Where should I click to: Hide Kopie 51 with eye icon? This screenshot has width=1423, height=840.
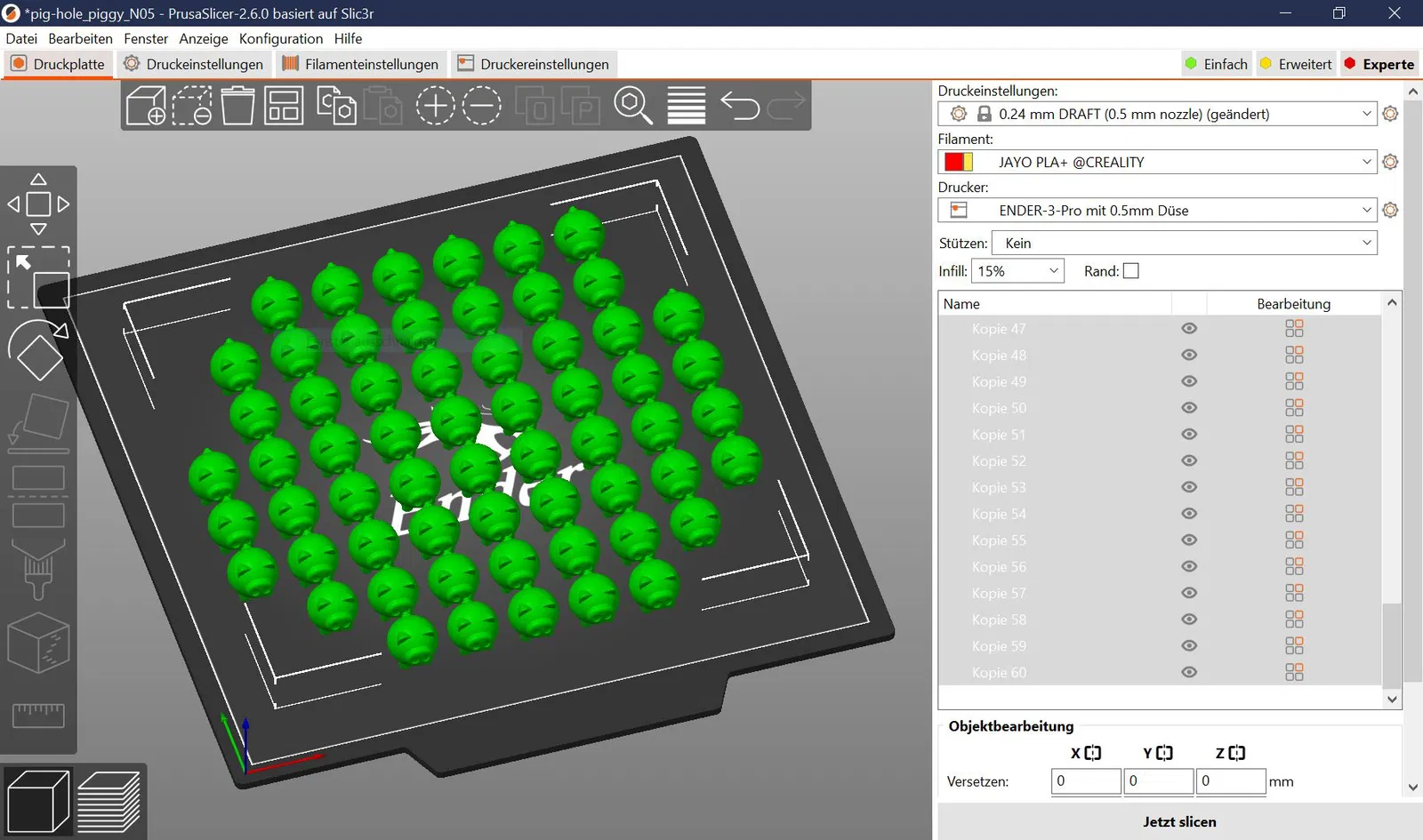point(1189,435)
